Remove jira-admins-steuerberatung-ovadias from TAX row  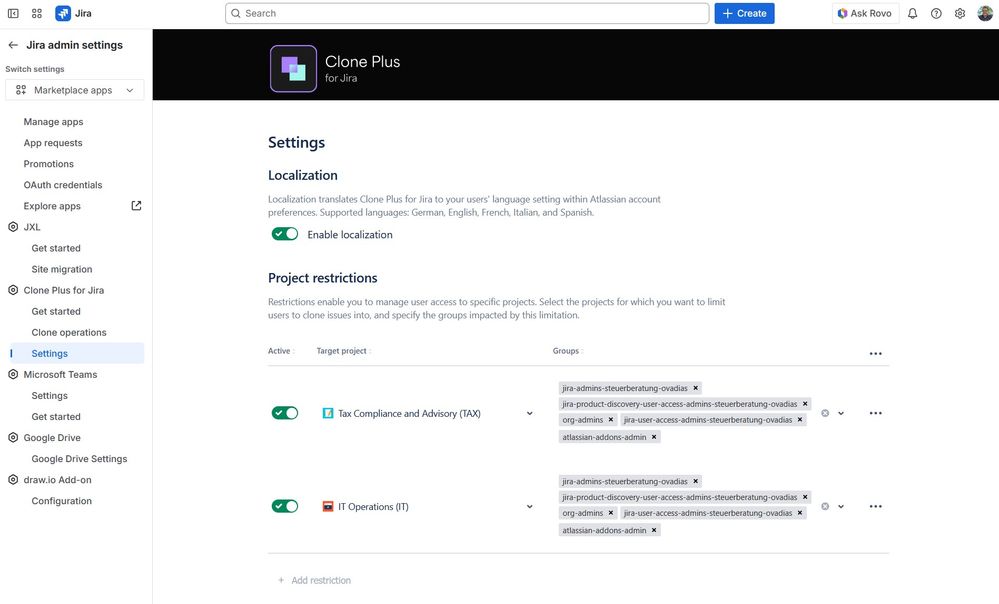coord(696,388)
